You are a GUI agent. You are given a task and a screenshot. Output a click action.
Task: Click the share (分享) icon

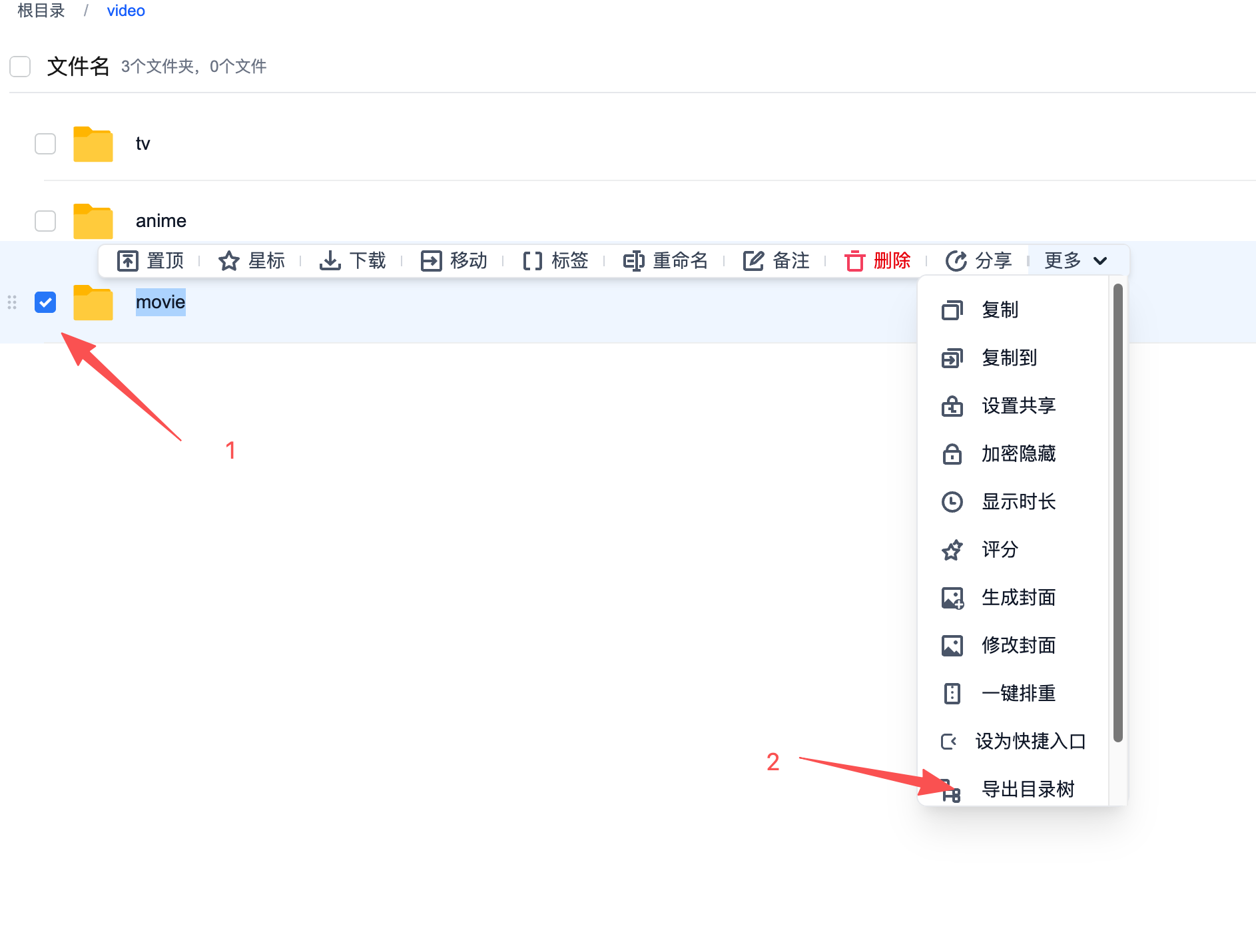pos(956,261)
